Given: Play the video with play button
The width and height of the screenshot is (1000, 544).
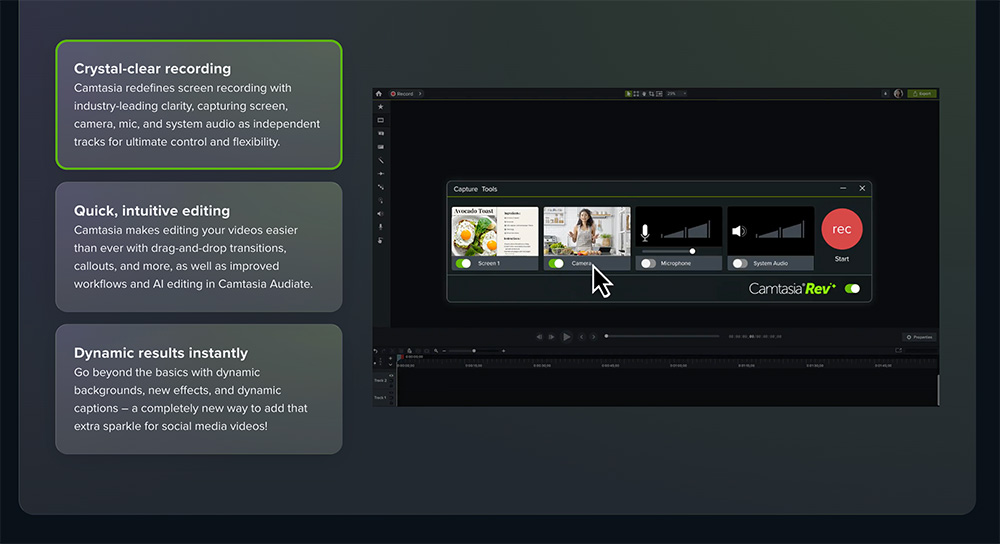Looking at the screenshot, I should pyautogui.click(x=566, y=337).
